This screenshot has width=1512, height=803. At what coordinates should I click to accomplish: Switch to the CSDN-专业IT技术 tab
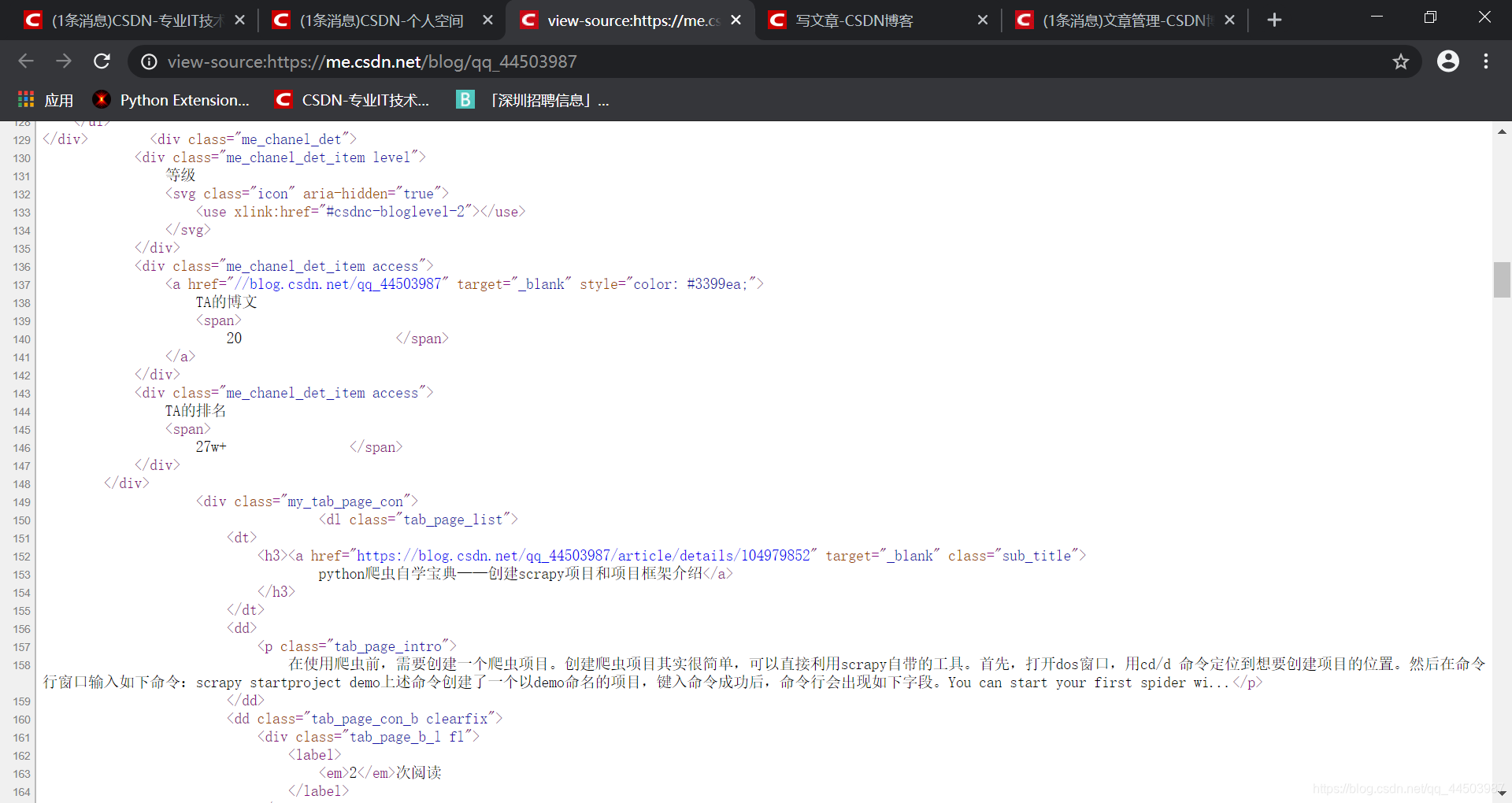click(135, 20)
